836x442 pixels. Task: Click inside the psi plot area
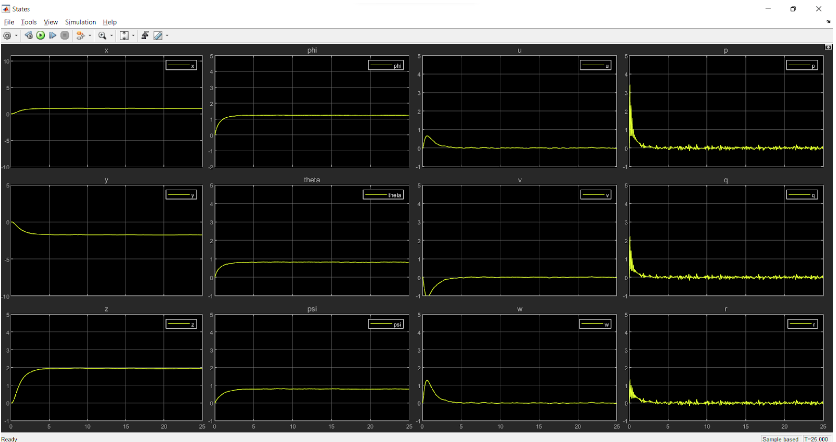(x=310, y=360)
